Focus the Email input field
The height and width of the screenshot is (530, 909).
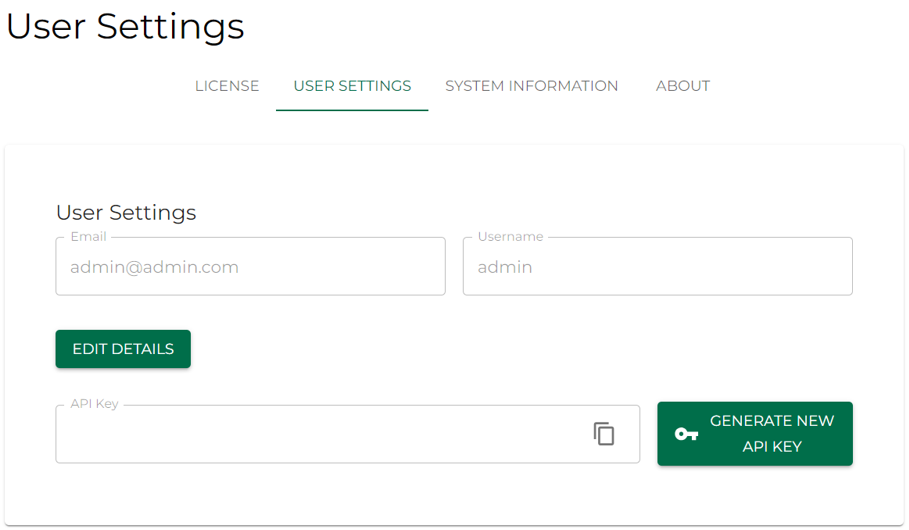coord(250,267)
